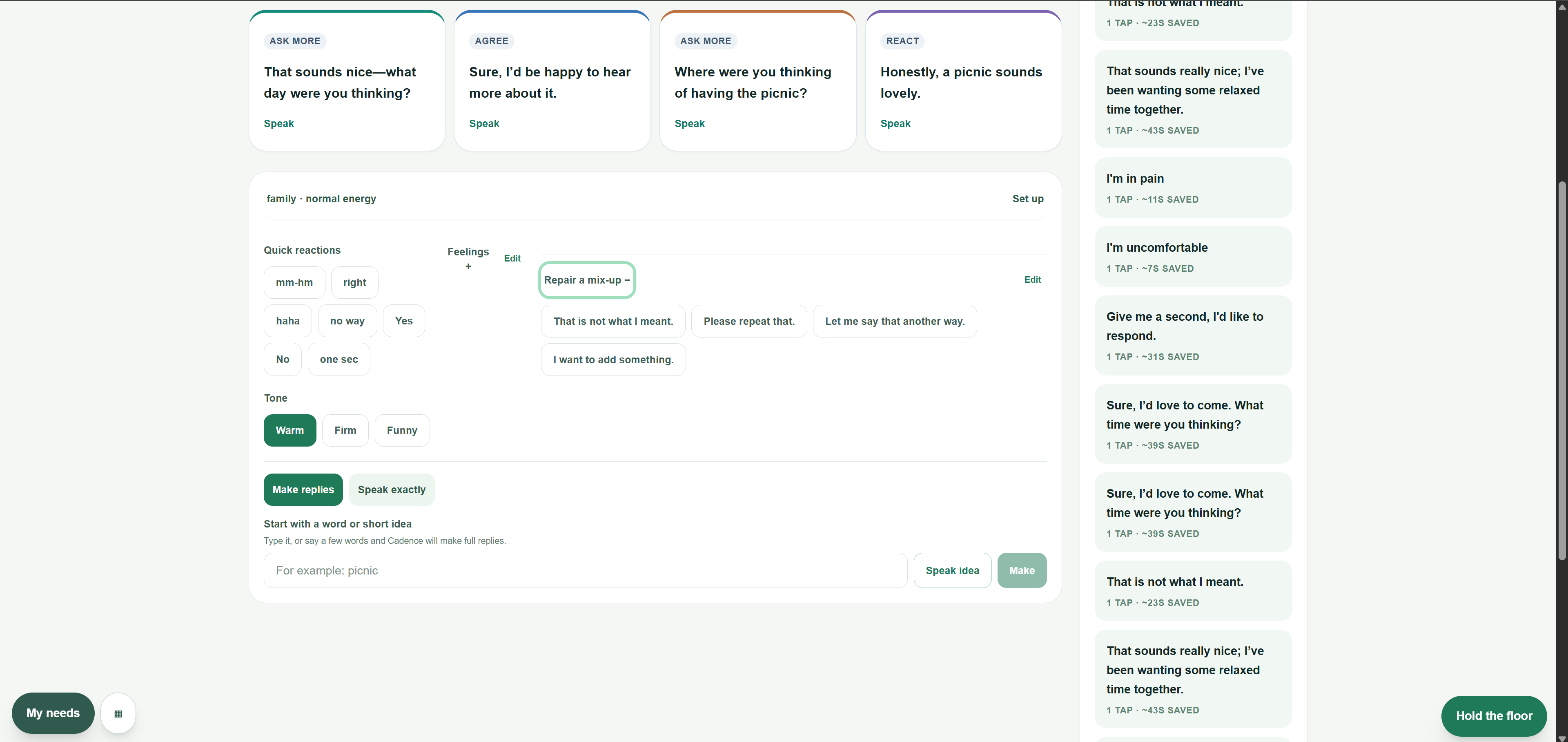Click the page vertical scrollbar
1568x742 pixels.
[1561, 371]
